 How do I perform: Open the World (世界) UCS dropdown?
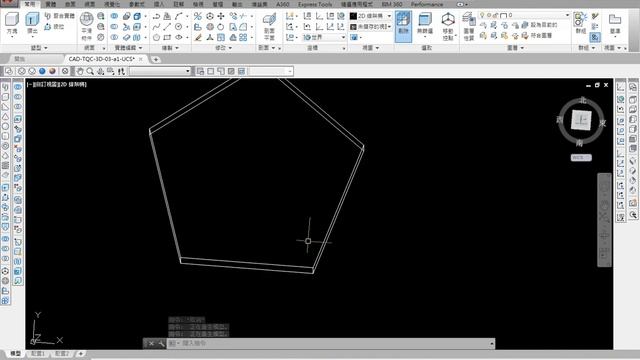(324, 37)
